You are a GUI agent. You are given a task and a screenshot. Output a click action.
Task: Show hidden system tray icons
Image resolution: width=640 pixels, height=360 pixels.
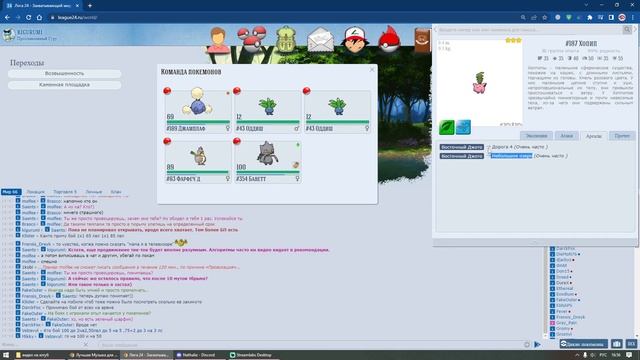click(x=577, y=355)
